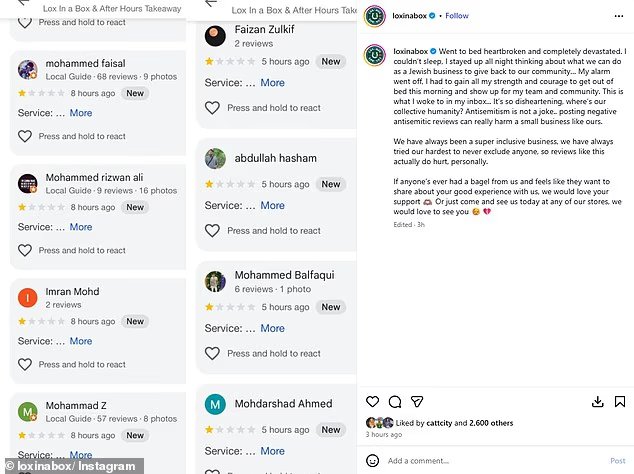View the "2,600 others" likes list
Screen dimensions: 634x474
point(489,423)
